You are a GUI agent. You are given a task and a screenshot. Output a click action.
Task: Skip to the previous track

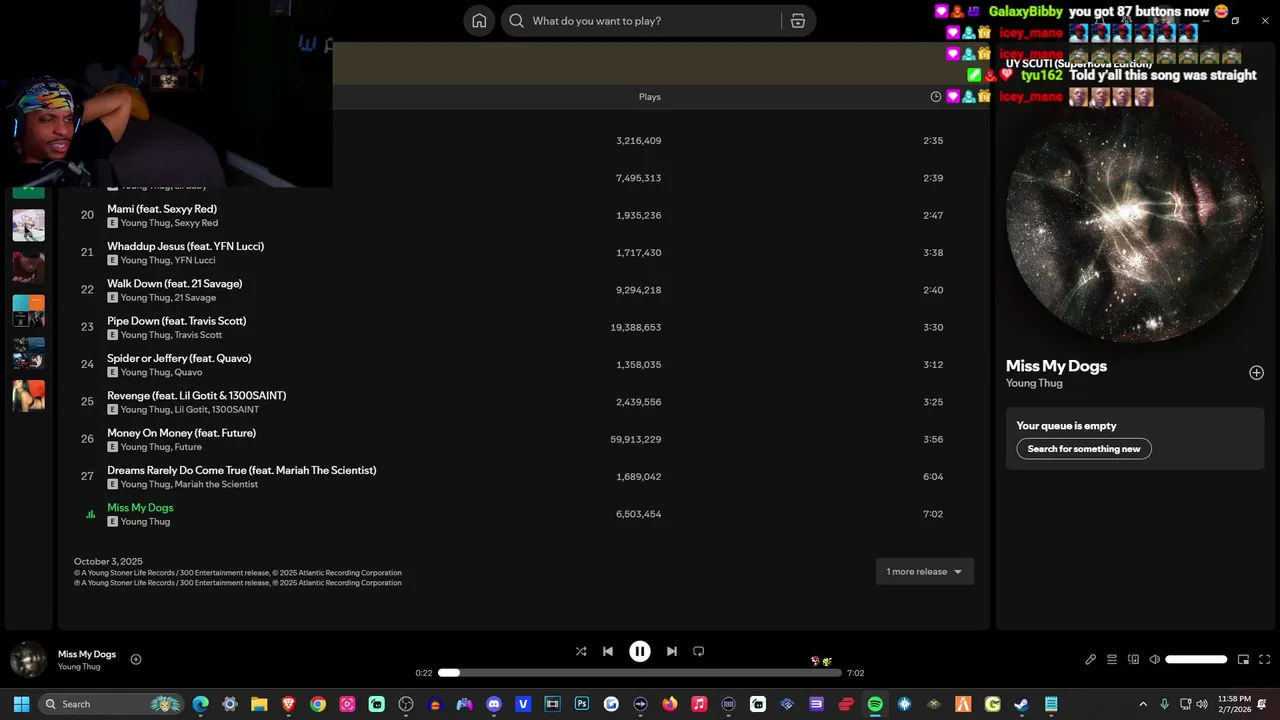[608, 651]
